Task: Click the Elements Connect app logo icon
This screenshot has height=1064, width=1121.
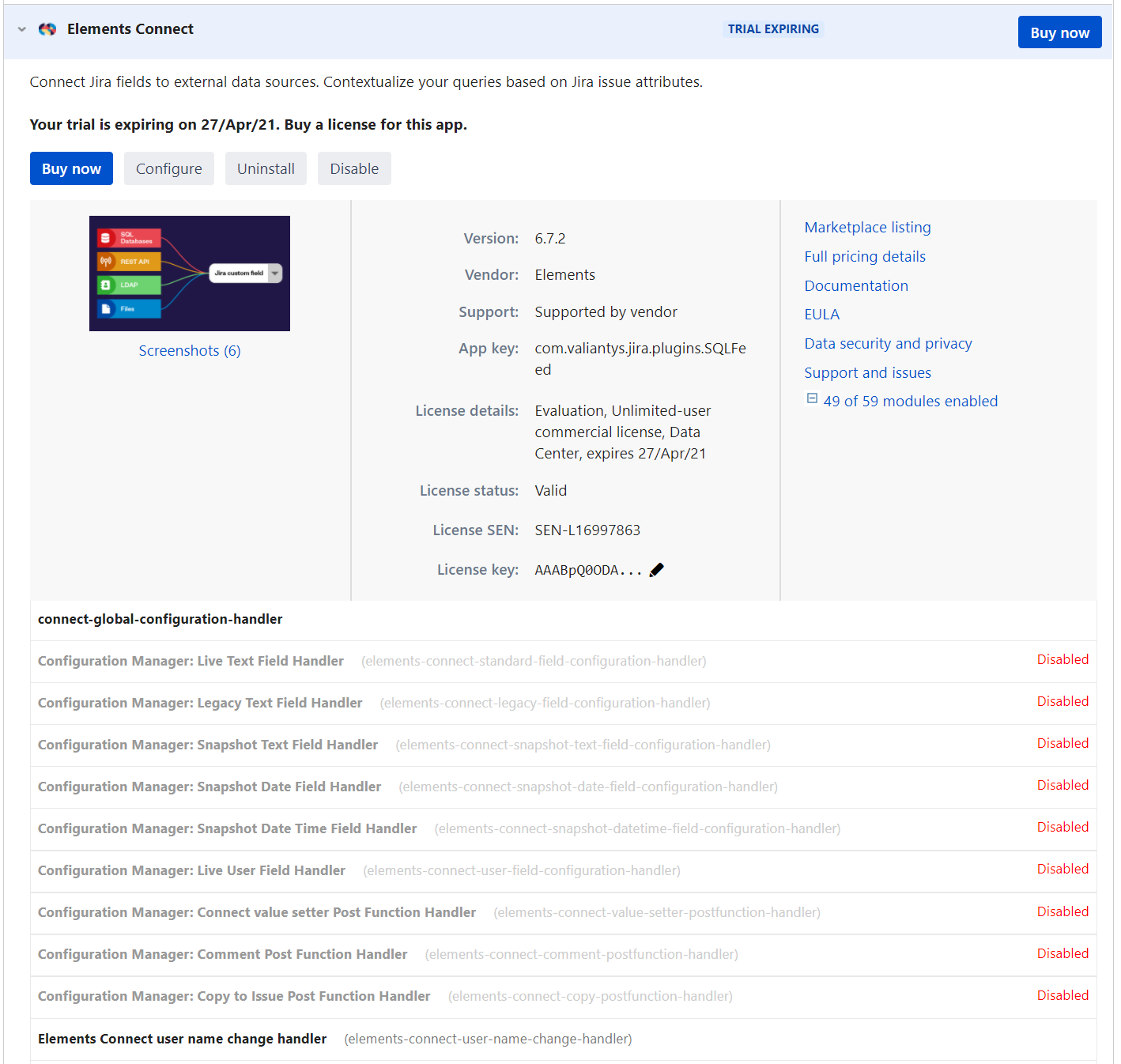Action: point(47,29)
